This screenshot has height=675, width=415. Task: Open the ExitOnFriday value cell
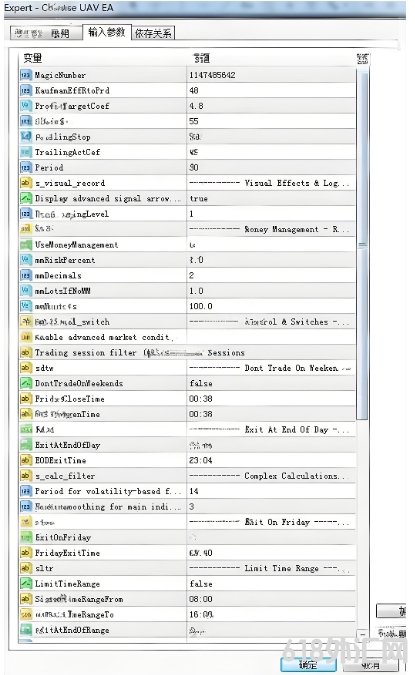(271, 538)
